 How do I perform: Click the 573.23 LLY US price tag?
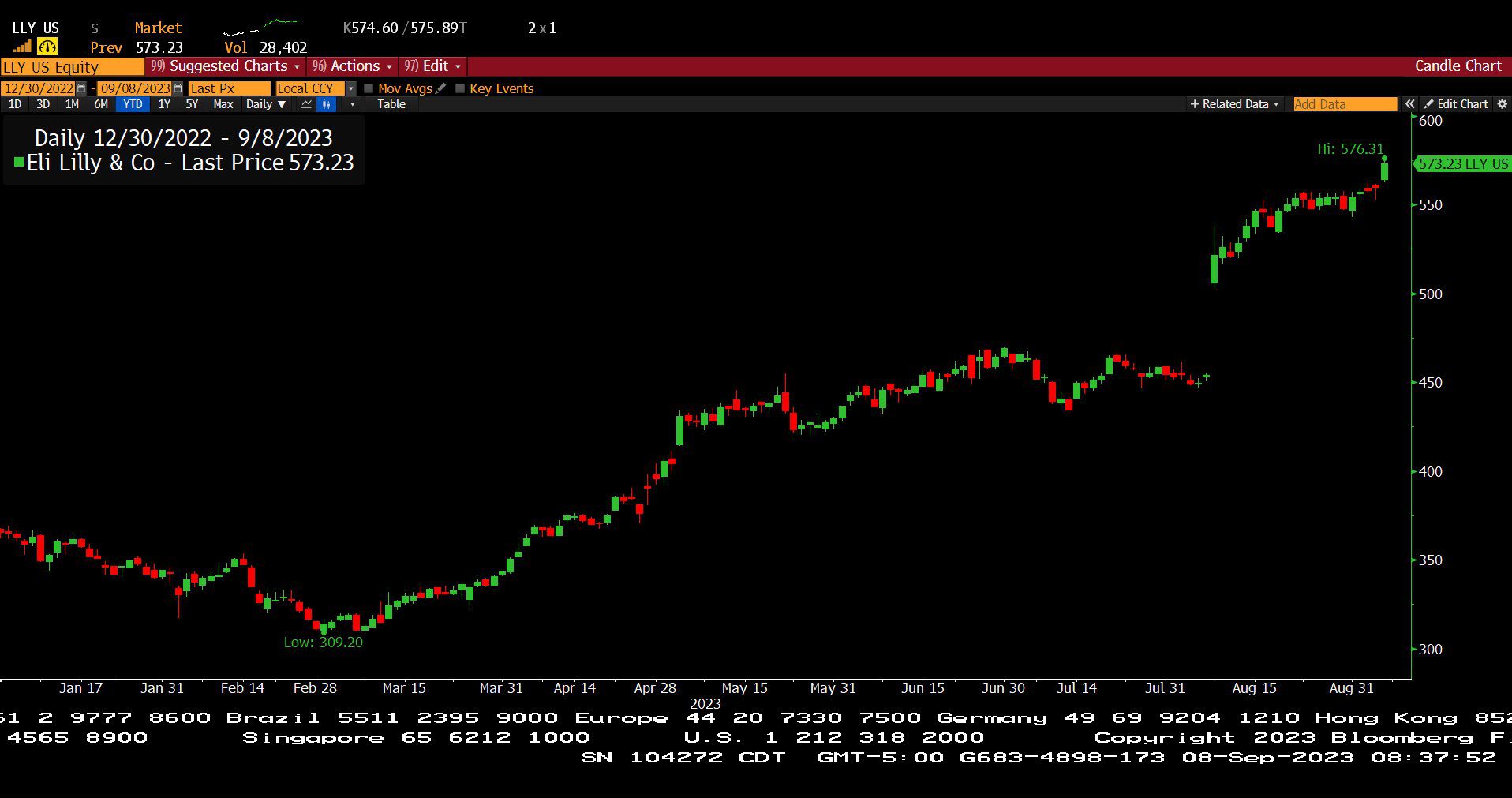(x=1462, y=164)
